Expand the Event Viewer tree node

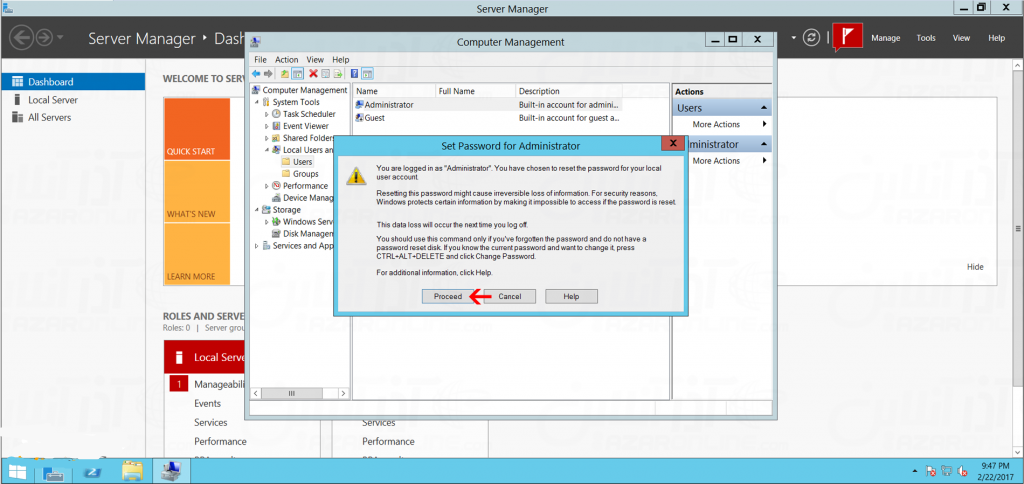(x=266, y=126)
